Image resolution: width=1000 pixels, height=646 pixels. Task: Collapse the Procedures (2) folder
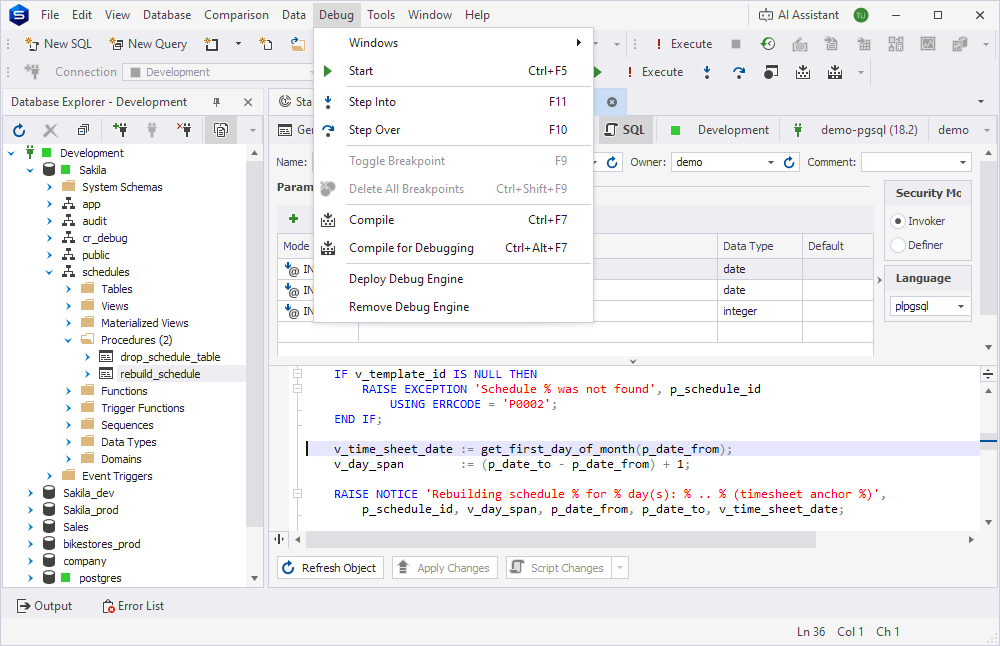click(68, 341)
